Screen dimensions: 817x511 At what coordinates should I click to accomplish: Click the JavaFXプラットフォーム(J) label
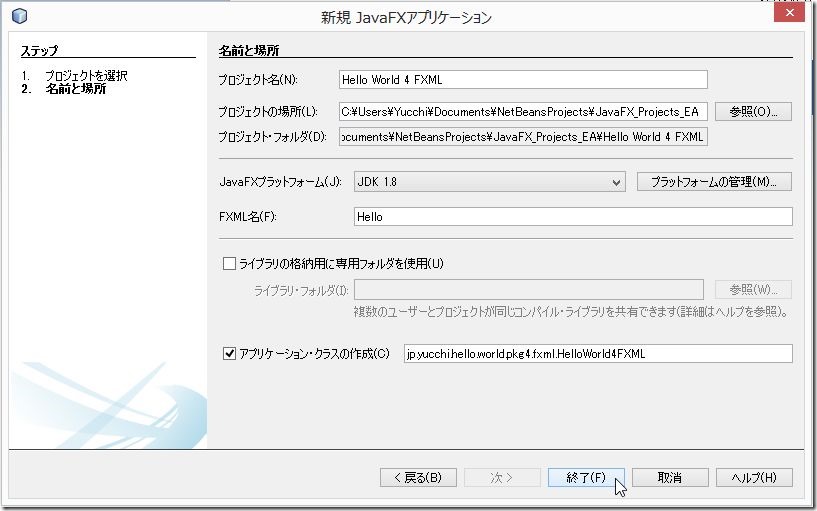[x=280, y=182]
